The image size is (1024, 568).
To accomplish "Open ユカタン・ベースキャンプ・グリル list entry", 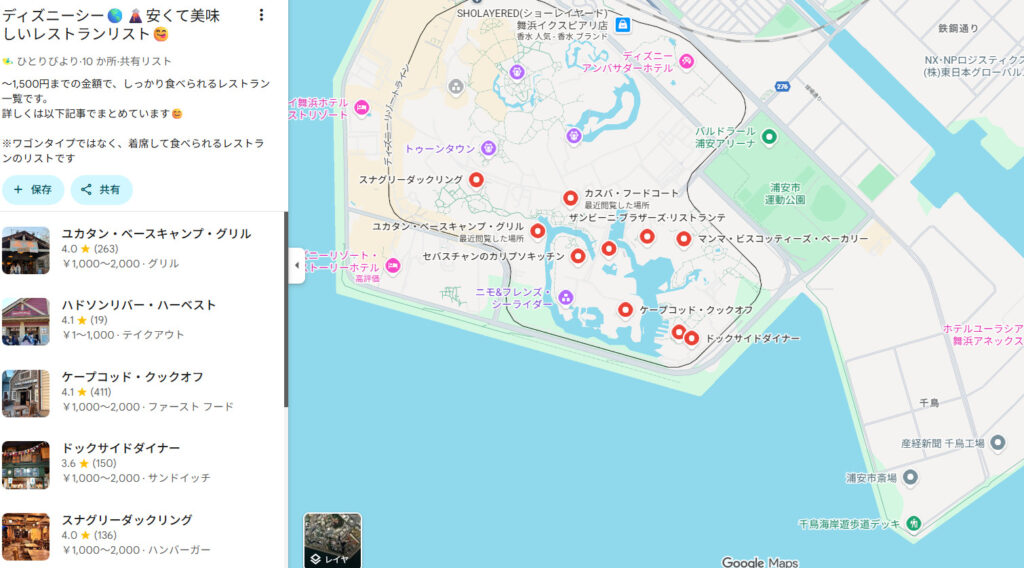I will (x=156, y=234).
